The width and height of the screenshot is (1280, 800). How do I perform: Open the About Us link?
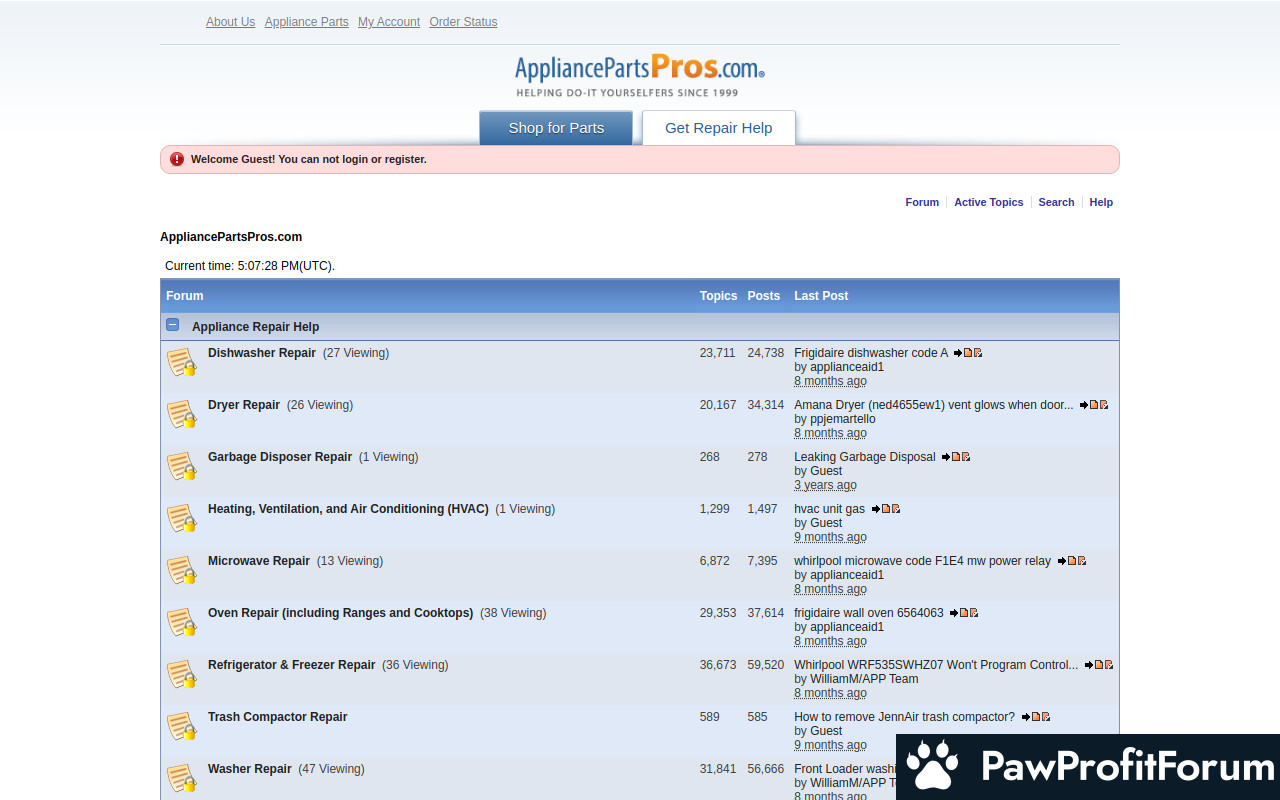(230, 22)
